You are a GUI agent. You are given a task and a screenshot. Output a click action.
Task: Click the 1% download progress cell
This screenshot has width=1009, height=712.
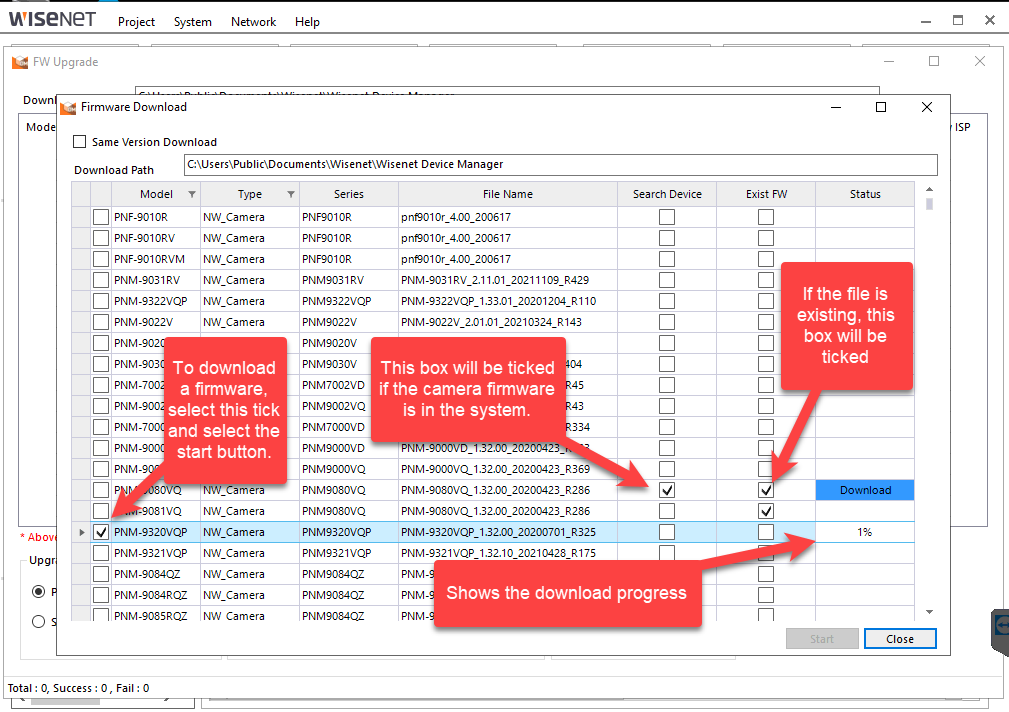click(865, 532)
